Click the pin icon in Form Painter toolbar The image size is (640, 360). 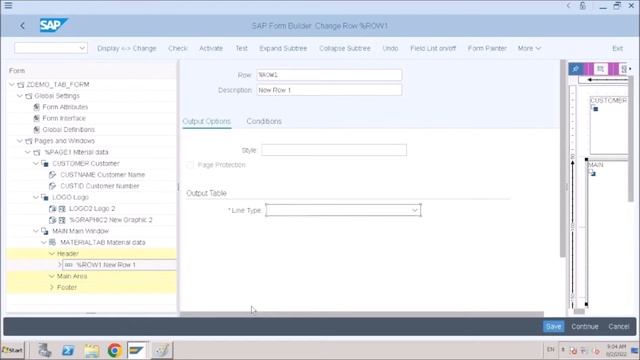pos(576,69)
